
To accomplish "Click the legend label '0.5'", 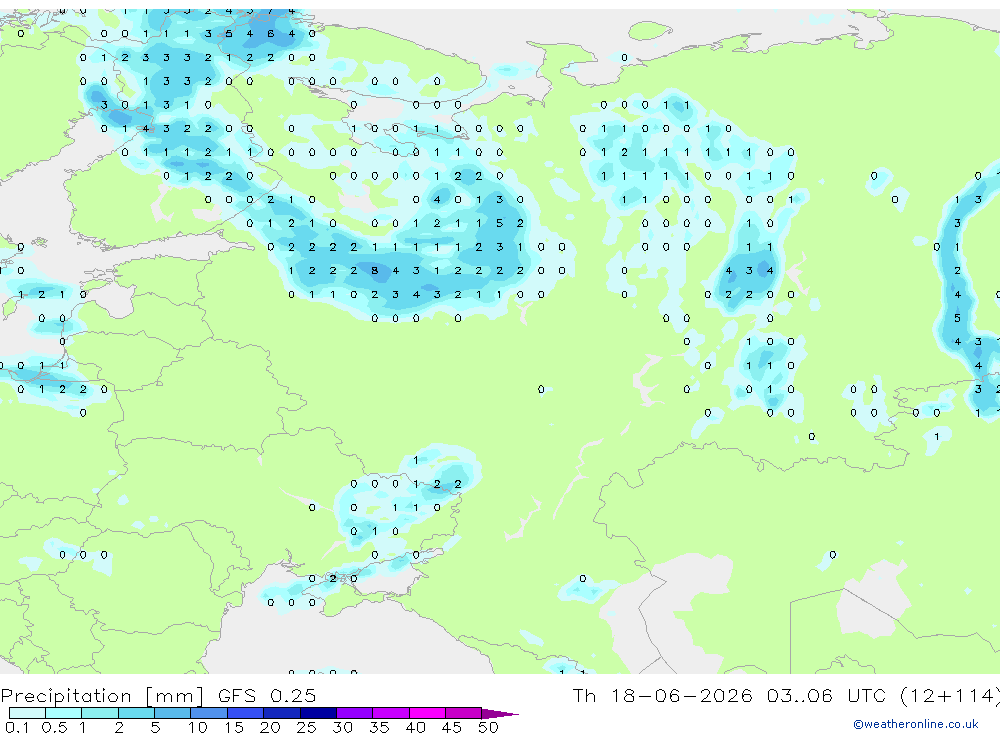I will tap(54, 727).
